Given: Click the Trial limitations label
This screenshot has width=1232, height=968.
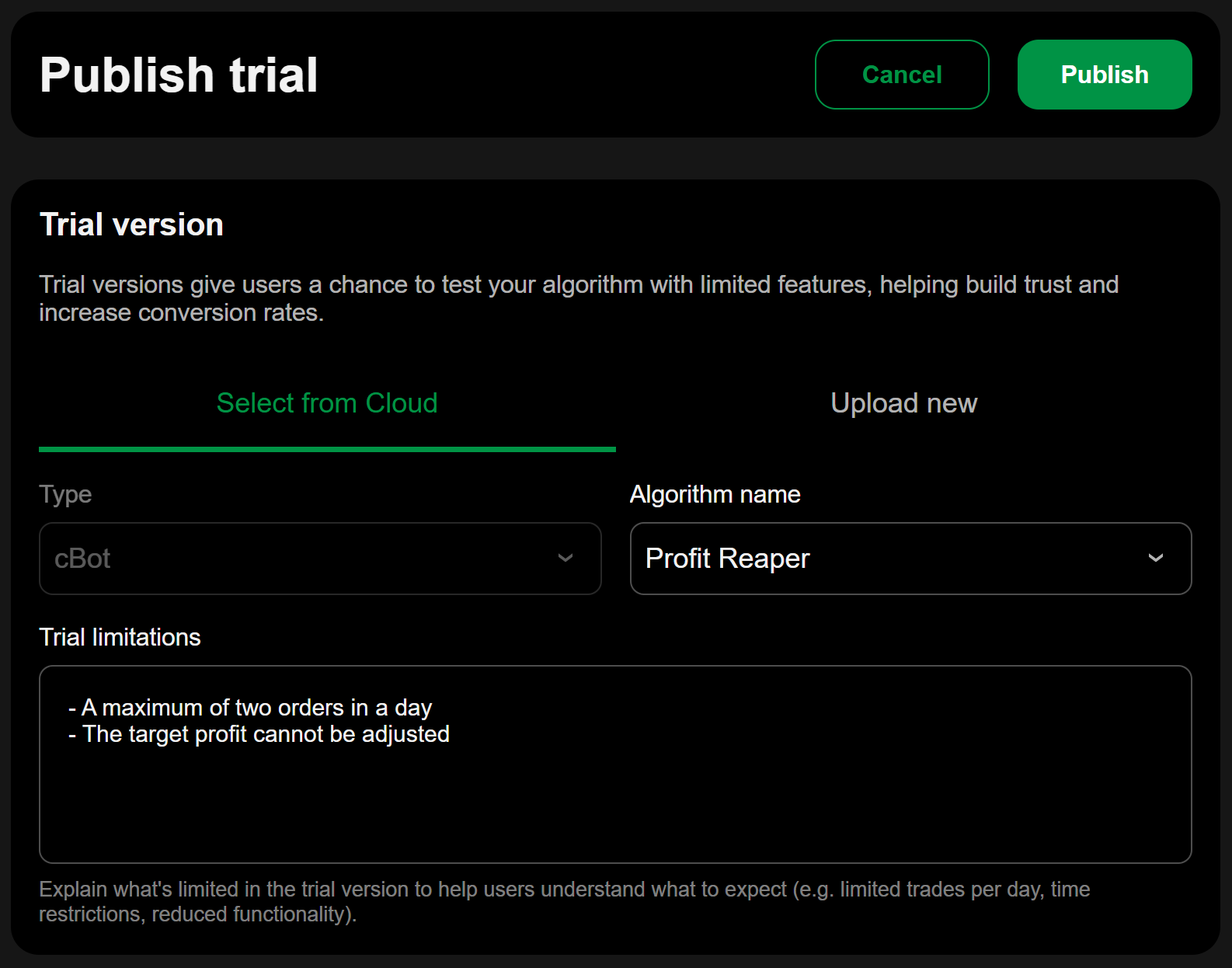Looking at the screenshot, I should pos(120,636).
